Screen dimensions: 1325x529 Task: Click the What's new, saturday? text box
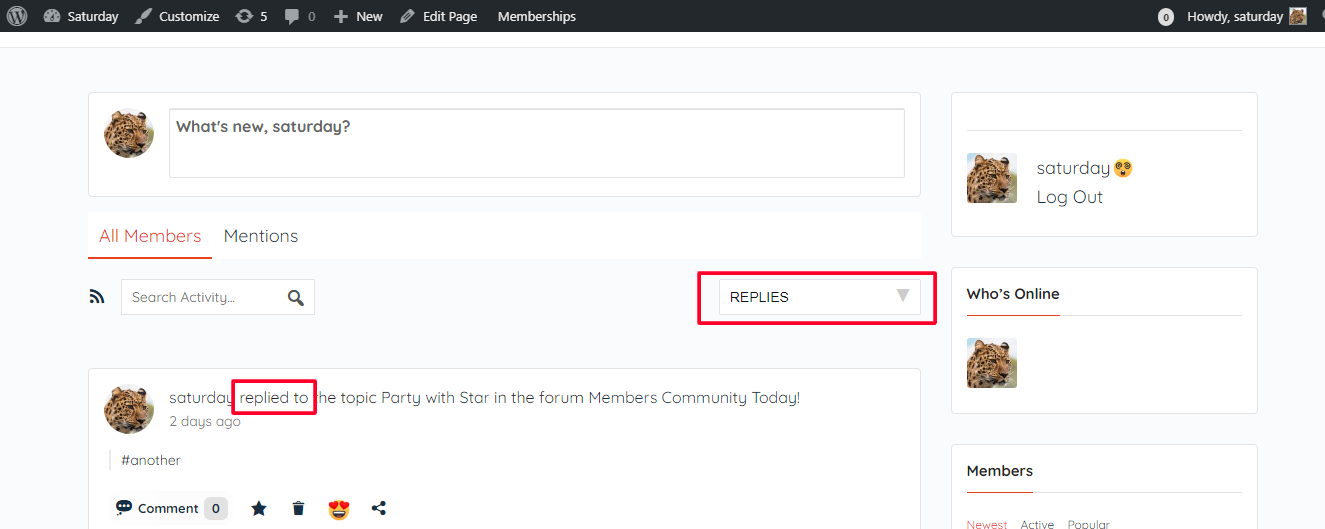536,143
